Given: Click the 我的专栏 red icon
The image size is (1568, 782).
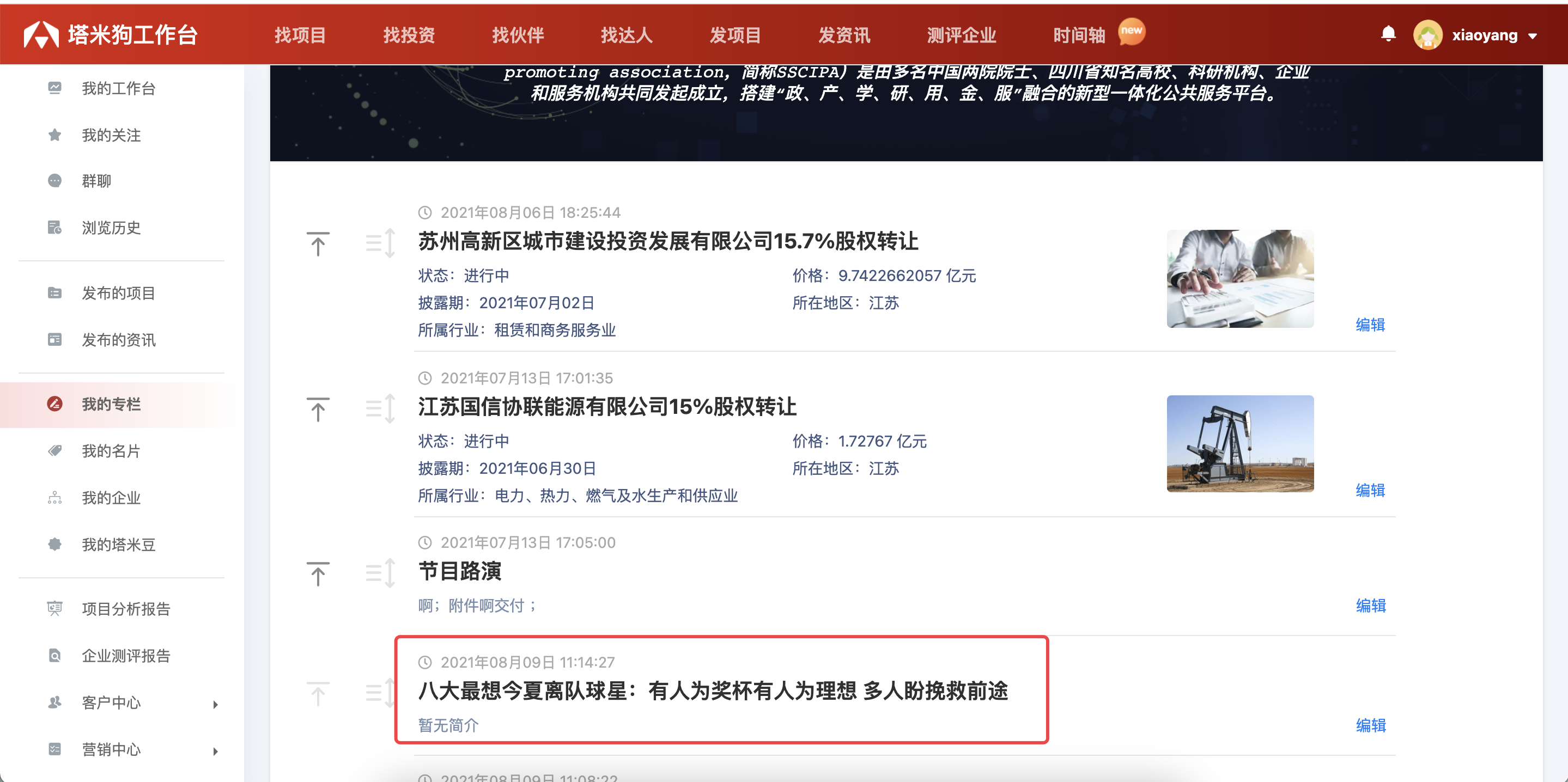Looking at the screenshot, I should point(55,404).
